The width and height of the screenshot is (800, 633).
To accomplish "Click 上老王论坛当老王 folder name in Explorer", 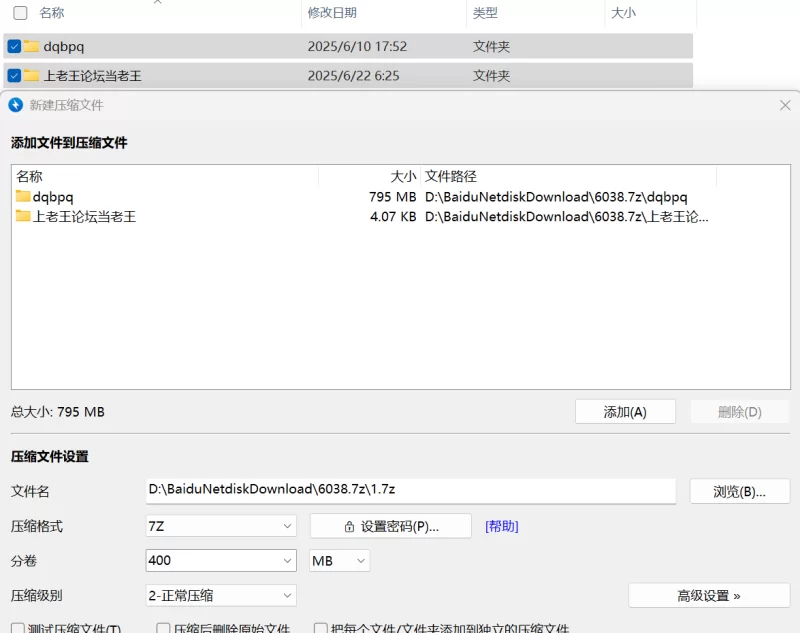I will click(x=92, y=75).
